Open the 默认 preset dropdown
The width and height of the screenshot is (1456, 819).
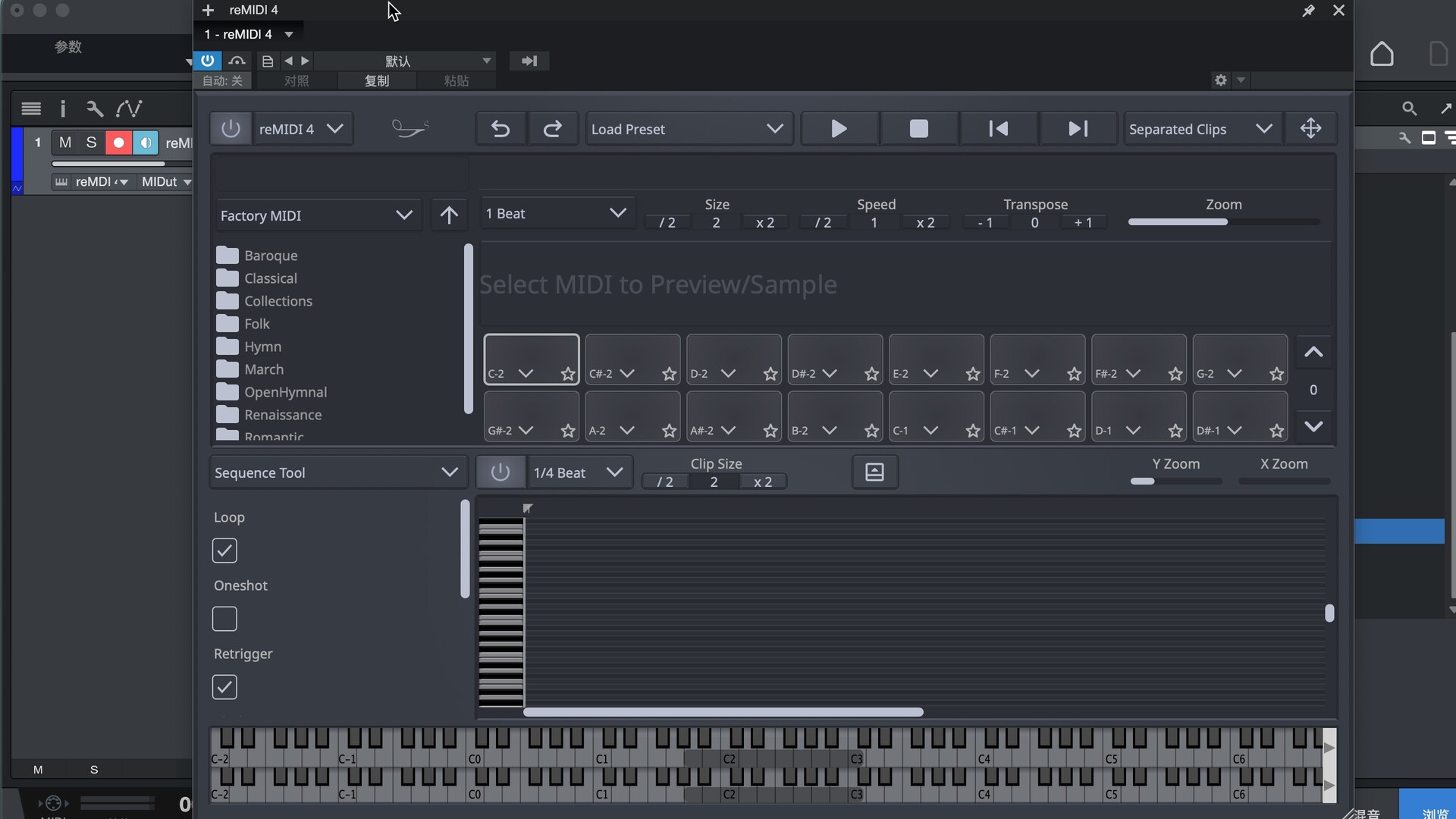coord(405,61)
